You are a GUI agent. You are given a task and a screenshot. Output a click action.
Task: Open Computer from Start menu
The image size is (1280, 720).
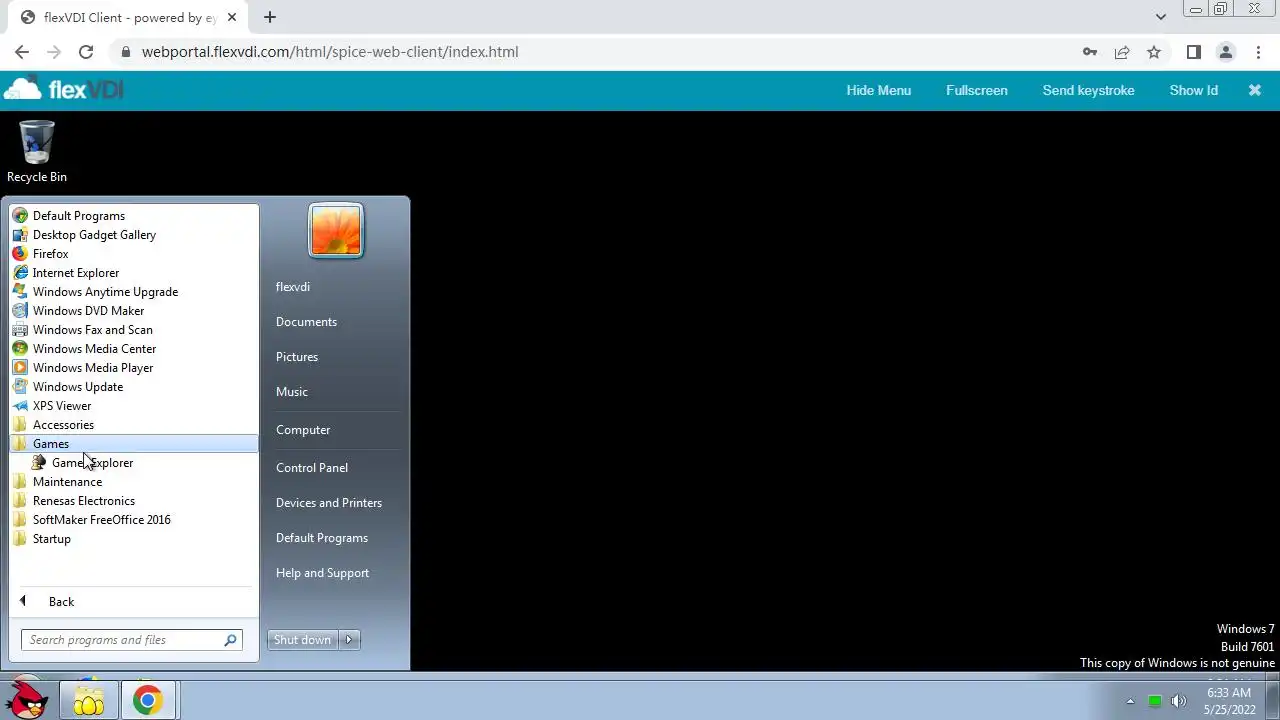(303, 430)
